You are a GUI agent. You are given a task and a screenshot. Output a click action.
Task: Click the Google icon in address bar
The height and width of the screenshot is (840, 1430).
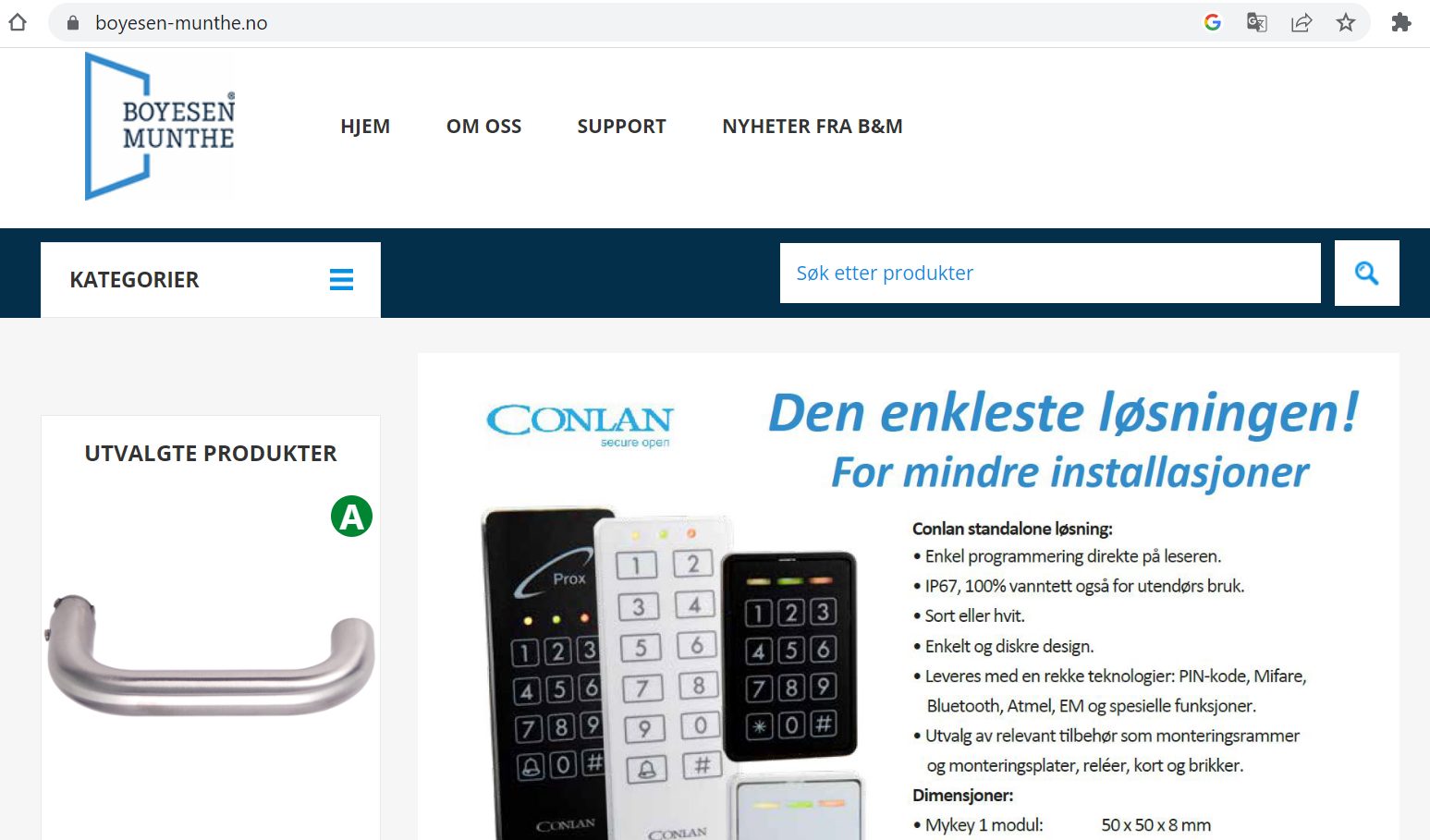pos(1213,22)
